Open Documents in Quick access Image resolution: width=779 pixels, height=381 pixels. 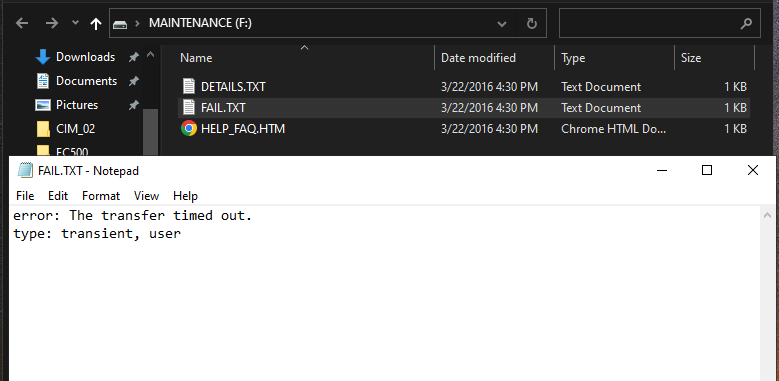point(86,81)
